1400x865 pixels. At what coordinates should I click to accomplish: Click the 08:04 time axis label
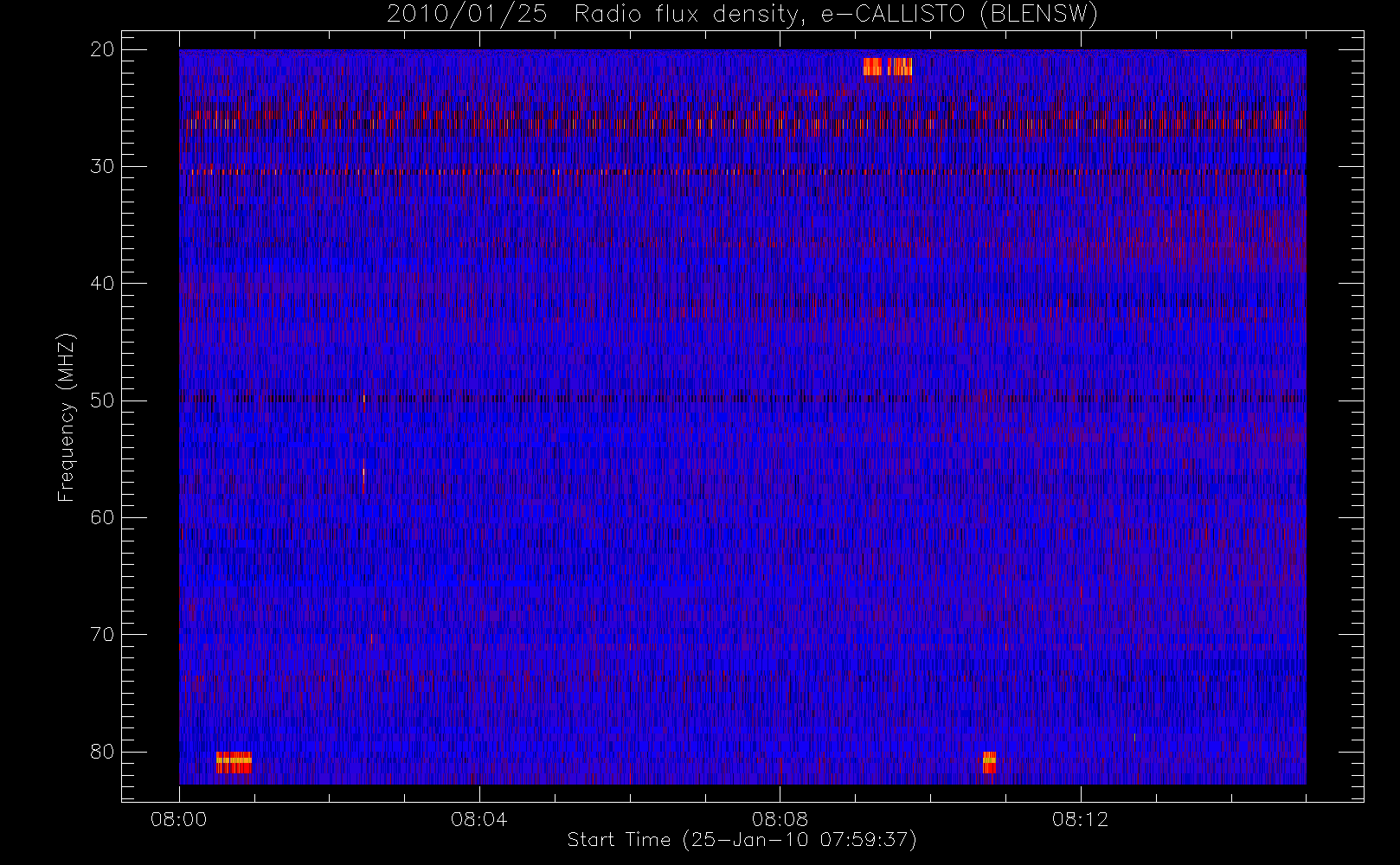click(478, 819)
